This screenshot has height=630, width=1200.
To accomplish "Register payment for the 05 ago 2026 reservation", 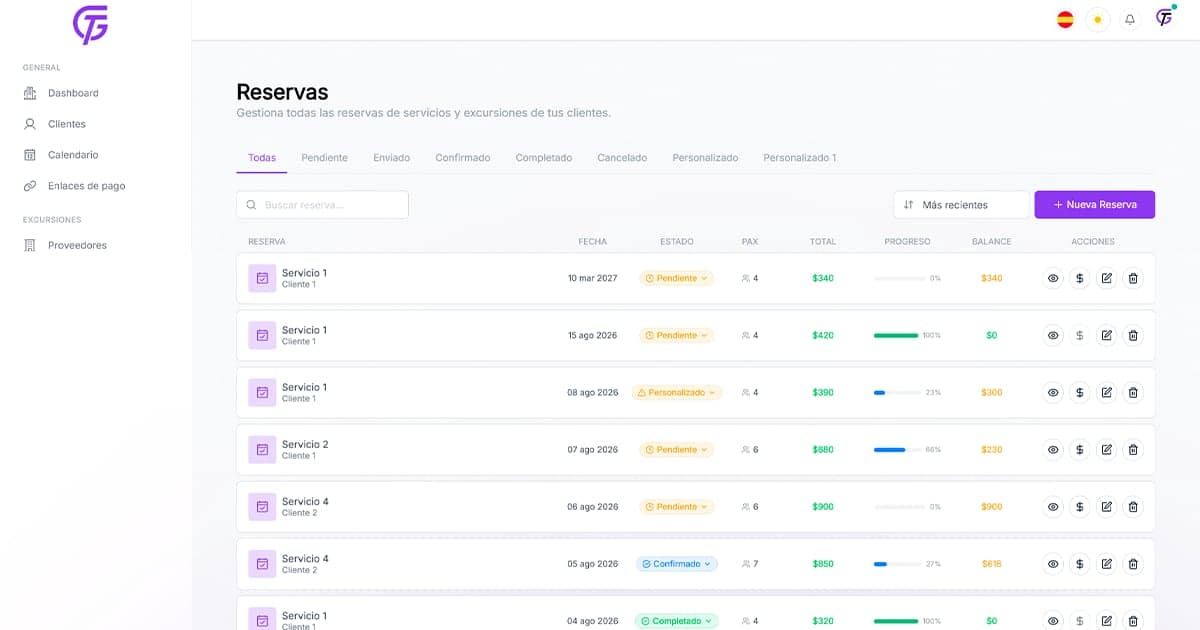I will [1080, 563].
